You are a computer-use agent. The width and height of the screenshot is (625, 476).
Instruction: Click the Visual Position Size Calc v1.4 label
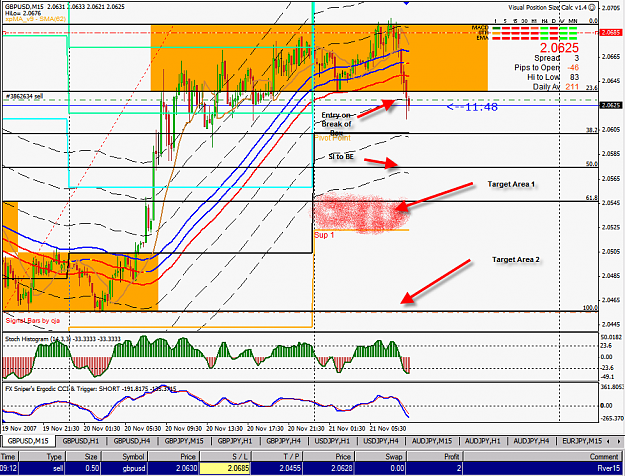click(548, 8)
